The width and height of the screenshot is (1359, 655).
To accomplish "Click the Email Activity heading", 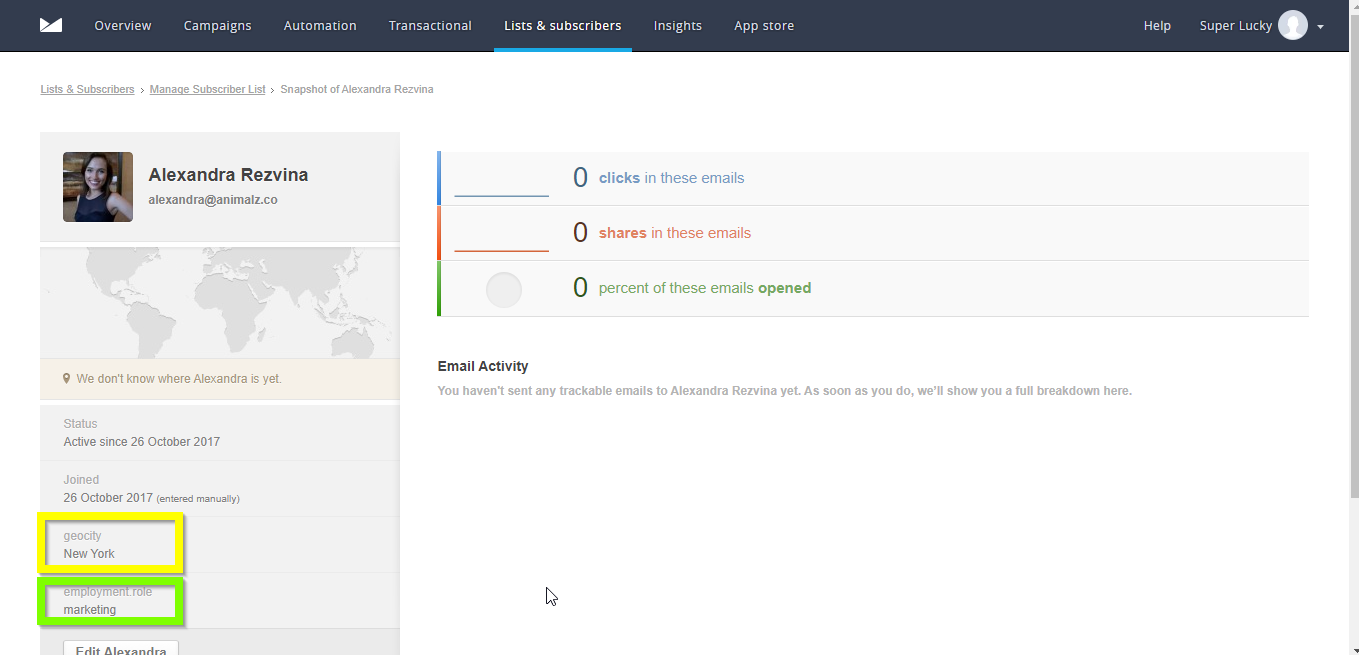I will click(483, 366).
